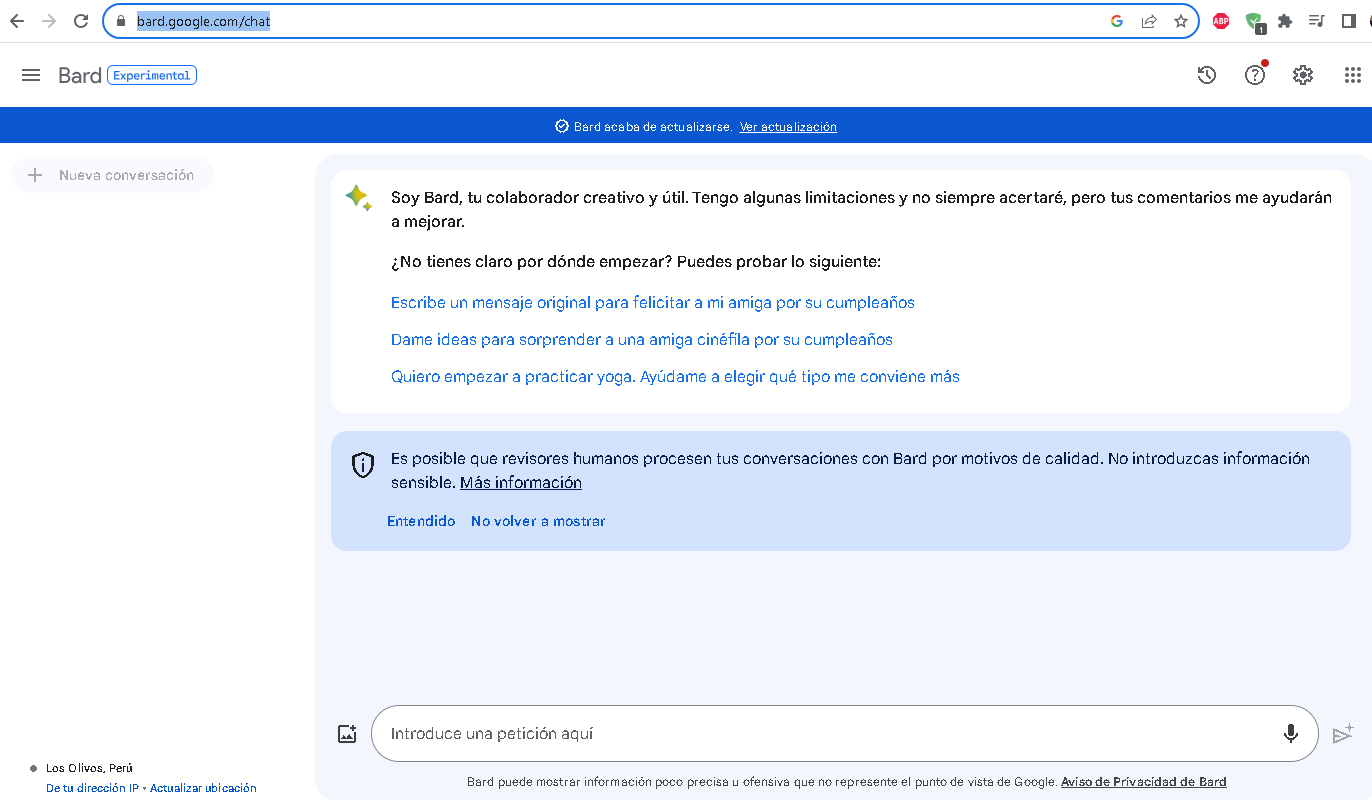Click the checkmark icon in the update banner

pyautogui.click(x=561, y=127)
